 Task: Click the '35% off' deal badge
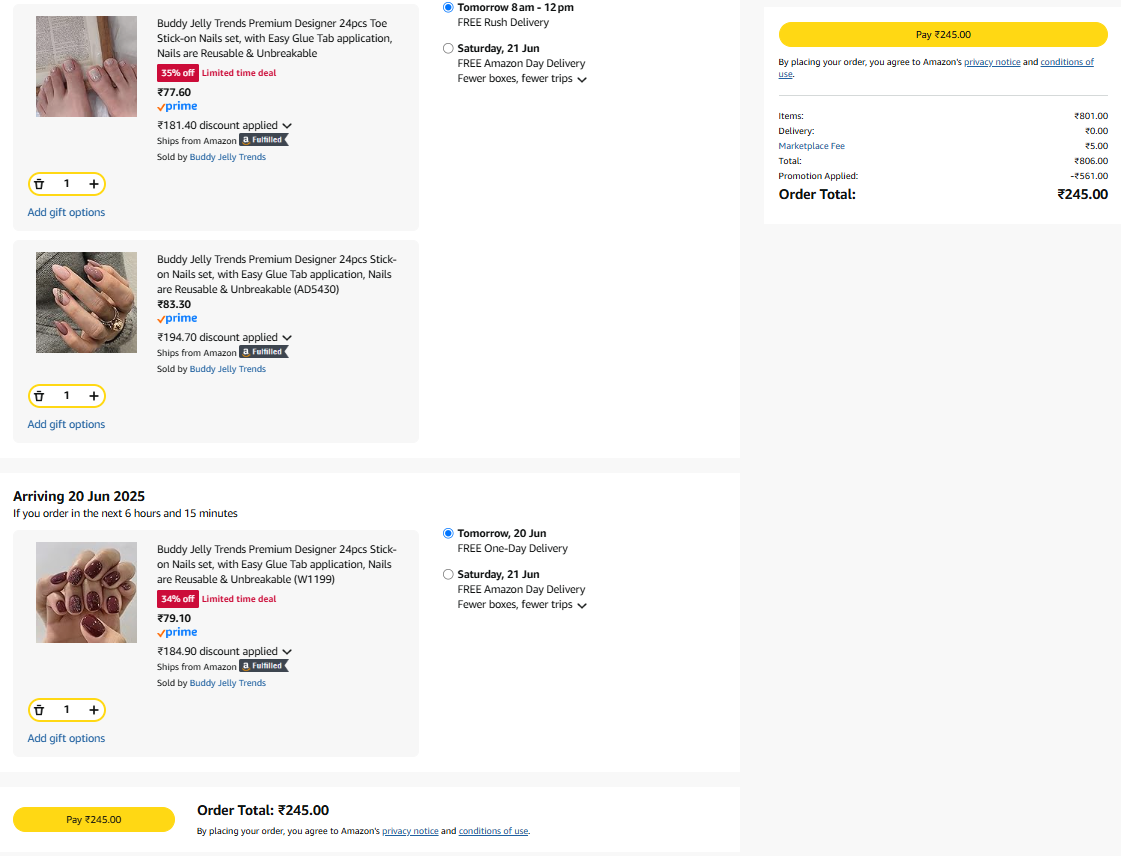tap(178, 73)
